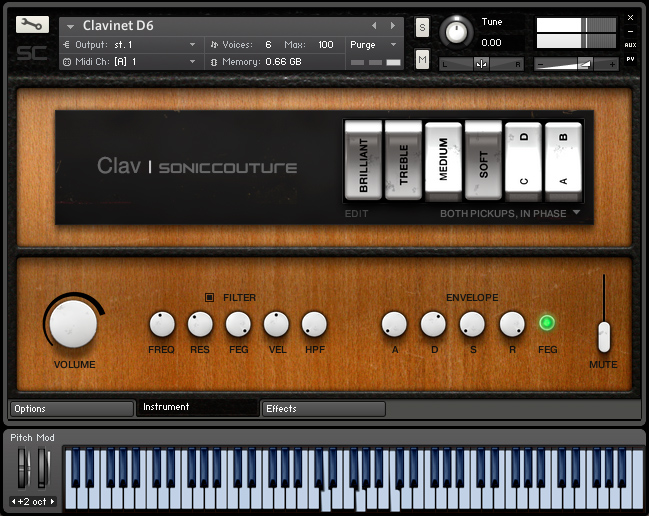Image resolution: width=649 pixels, height=516 pixels.
Task: Click the HPF knob
Action: pyautogui.click(x=314, y=324)
